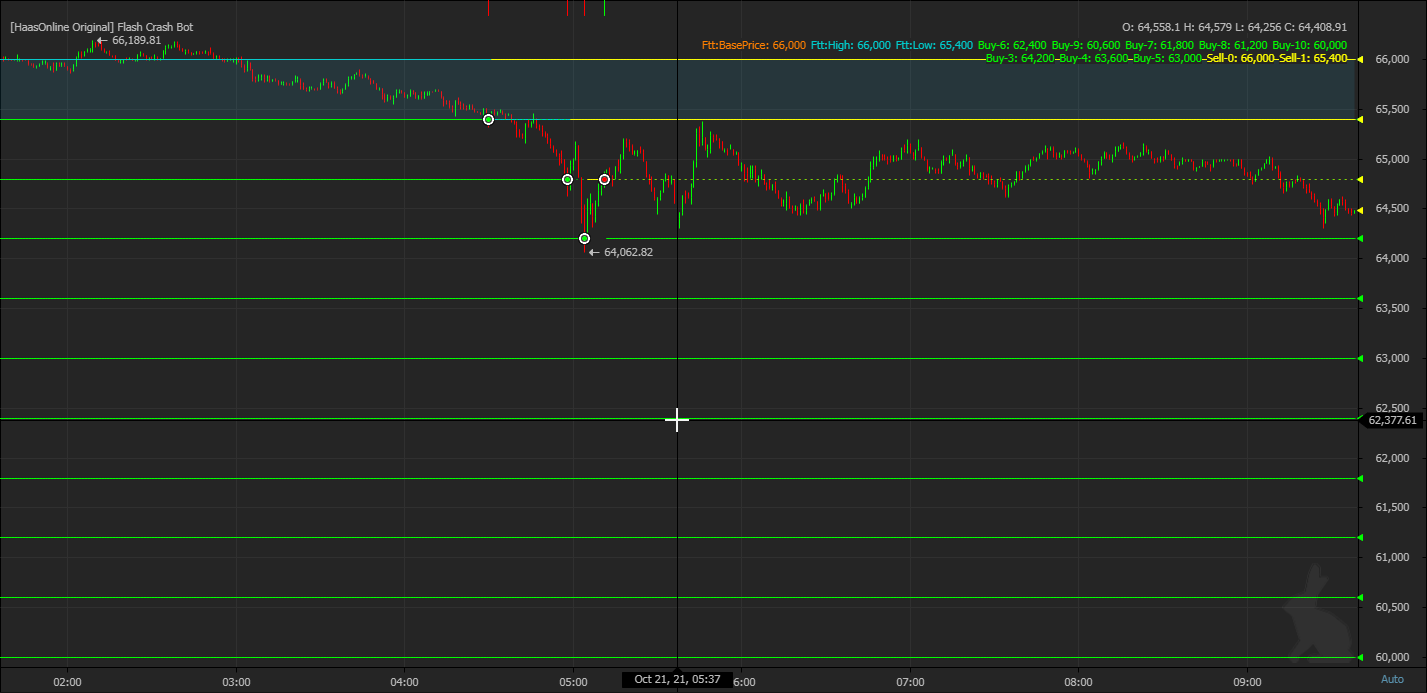Click the Auto scale button
This screenshot has height=693, width=1427.
click(x=1391, y=679)
